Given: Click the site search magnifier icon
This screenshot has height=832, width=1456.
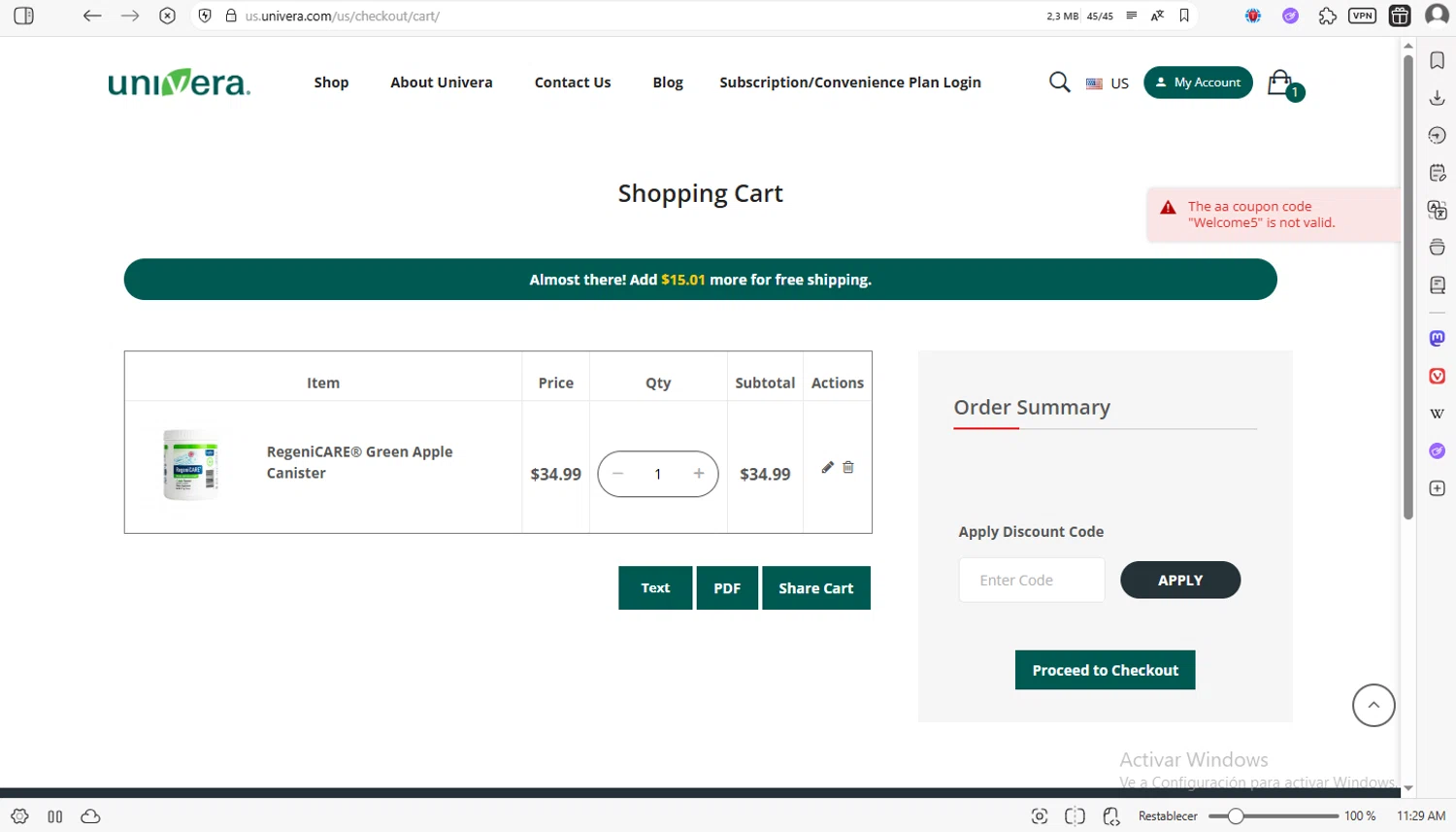Looking at the screenshot, I should pos(1060,83).
